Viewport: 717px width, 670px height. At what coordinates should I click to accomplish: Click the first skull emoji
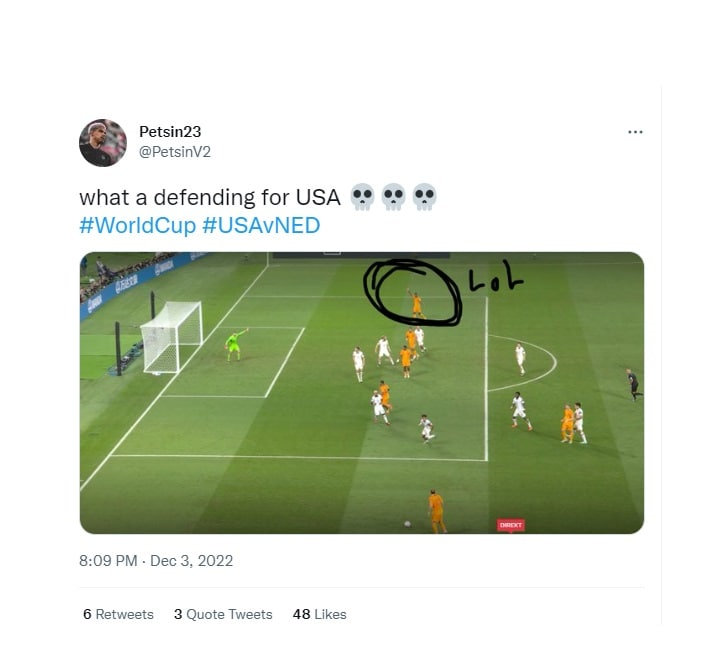click(362, 197)
